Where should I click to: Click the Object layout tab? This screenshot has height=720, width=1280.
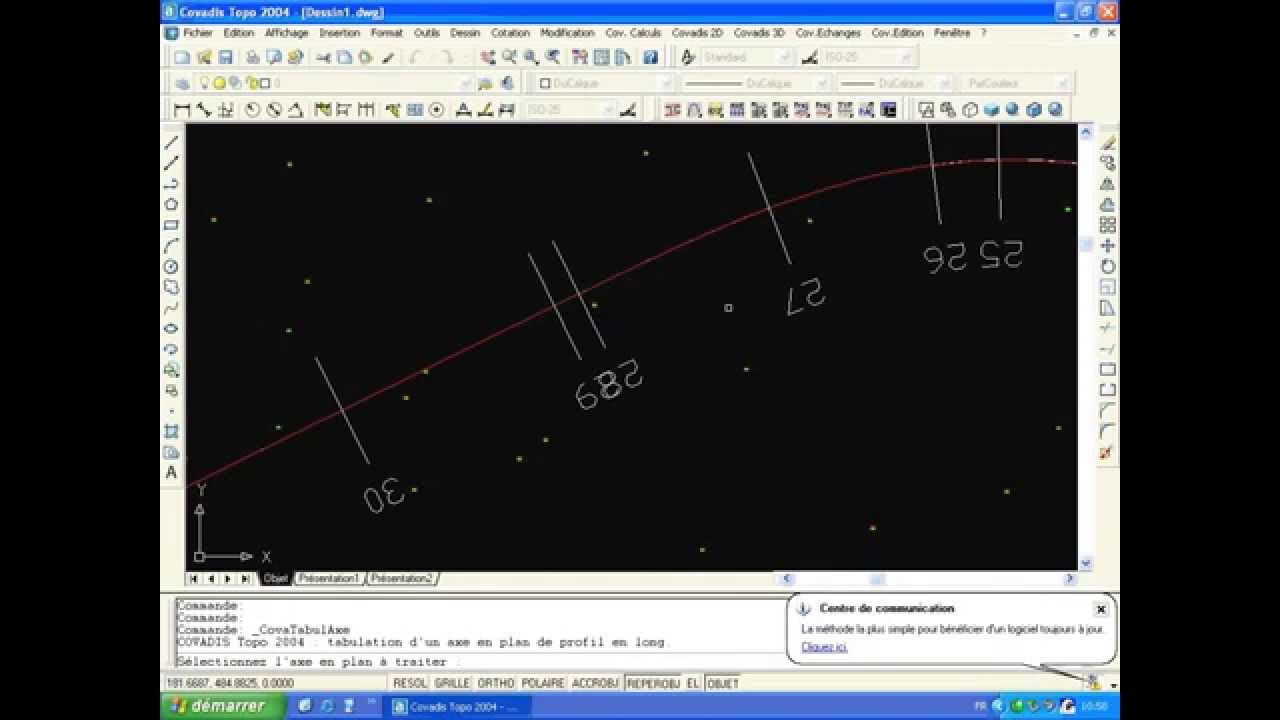point(275,578)
